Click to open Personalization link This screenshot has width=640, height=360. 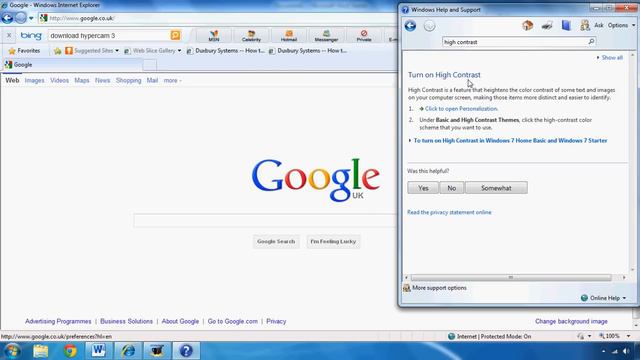[461, 109]
